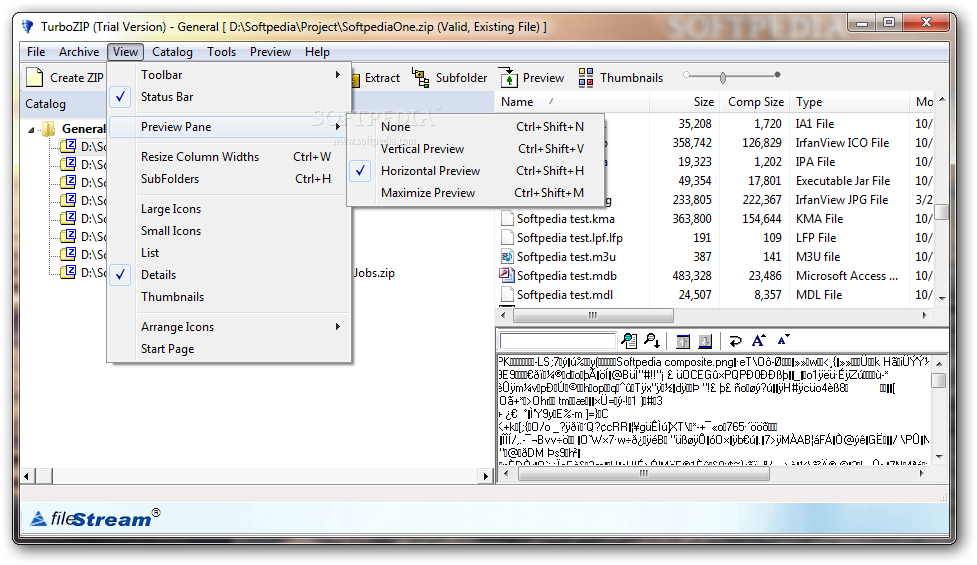
Task: Click the Create ZIP toolbar icon
Action: tap(35, 77)
